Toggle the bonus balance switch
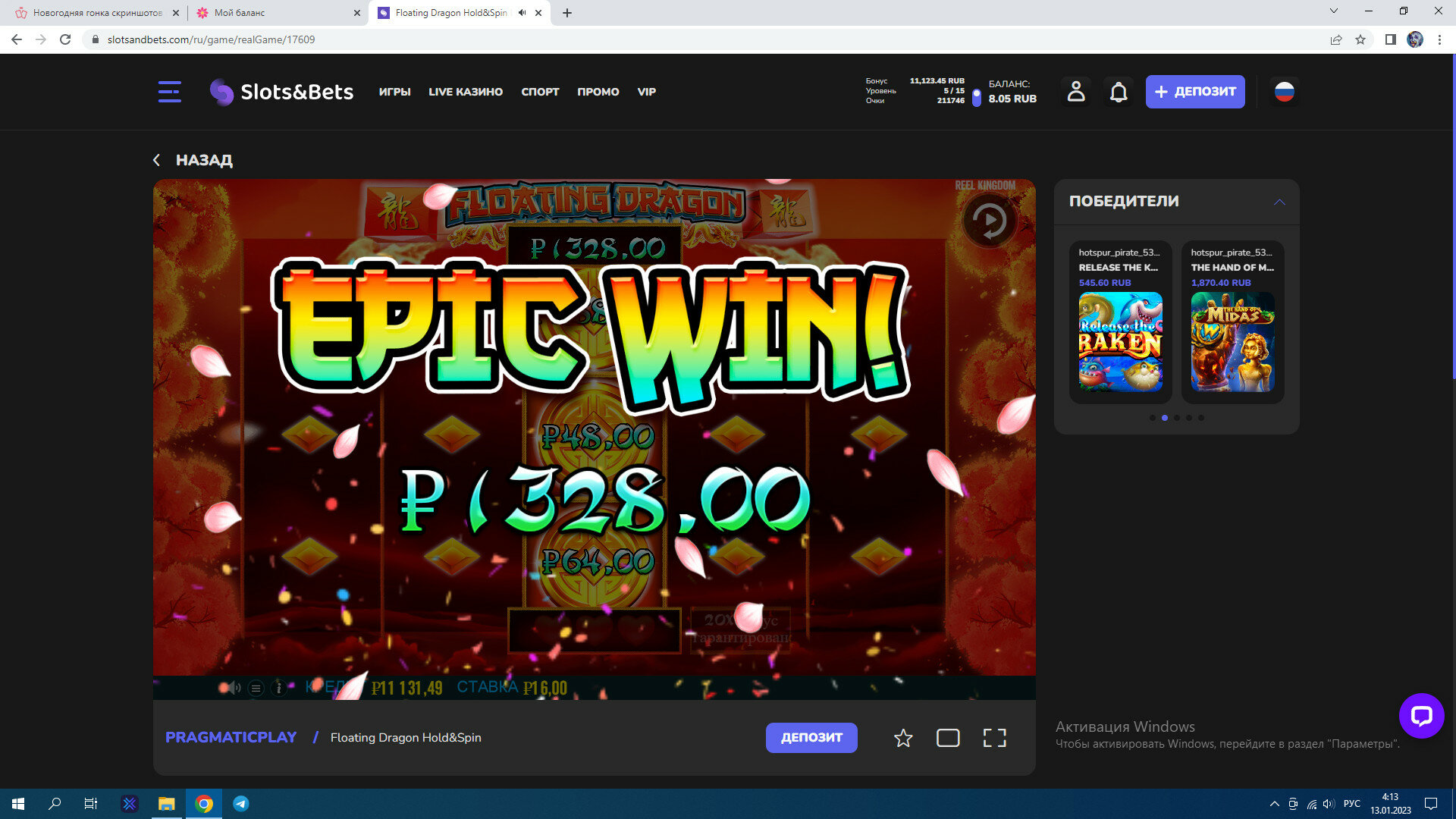This screenshot has height=819, width=1456. click(x=976, y=97)
